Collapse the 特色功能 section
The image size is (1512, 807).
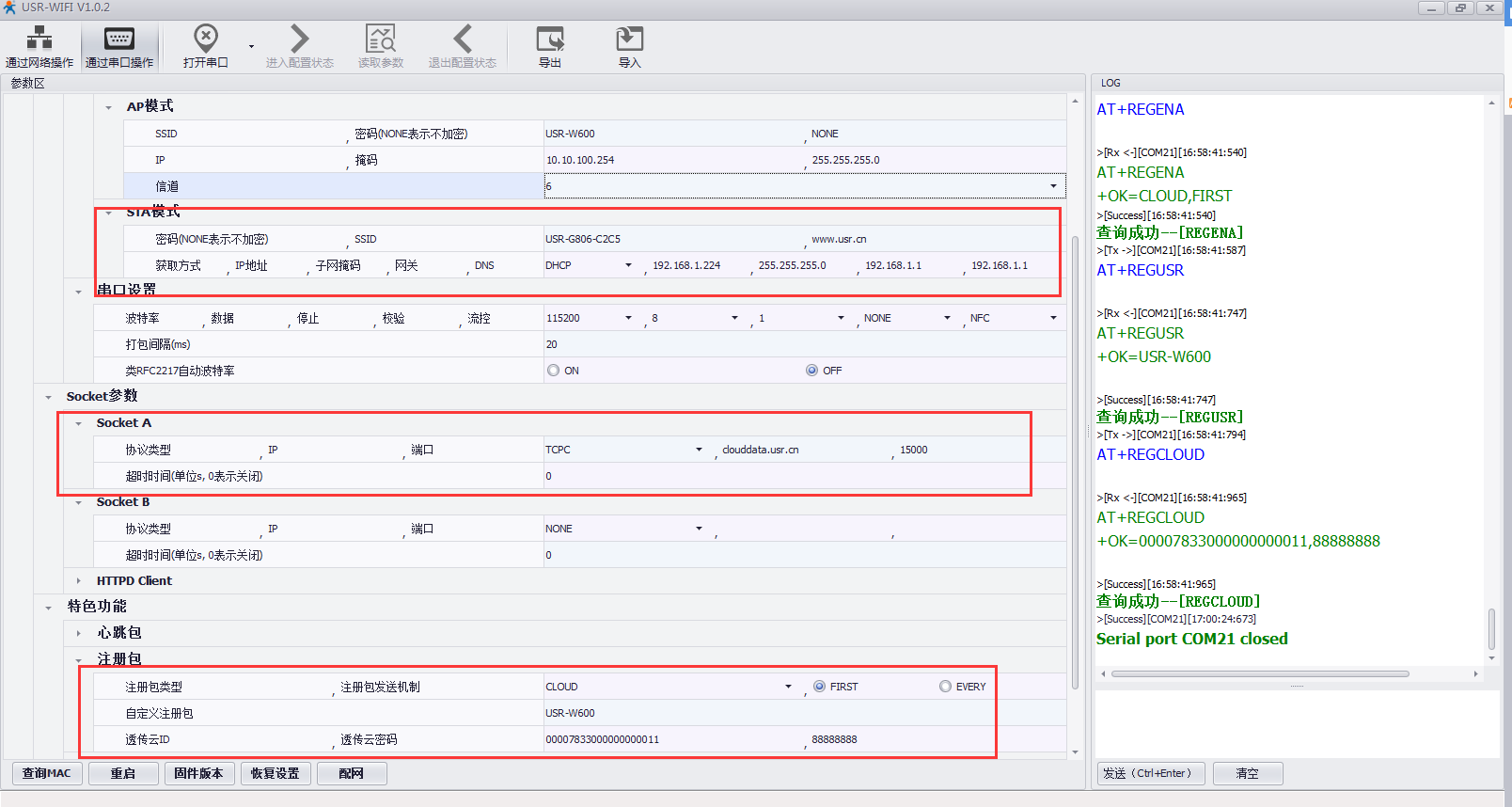(x=48, y=608)
